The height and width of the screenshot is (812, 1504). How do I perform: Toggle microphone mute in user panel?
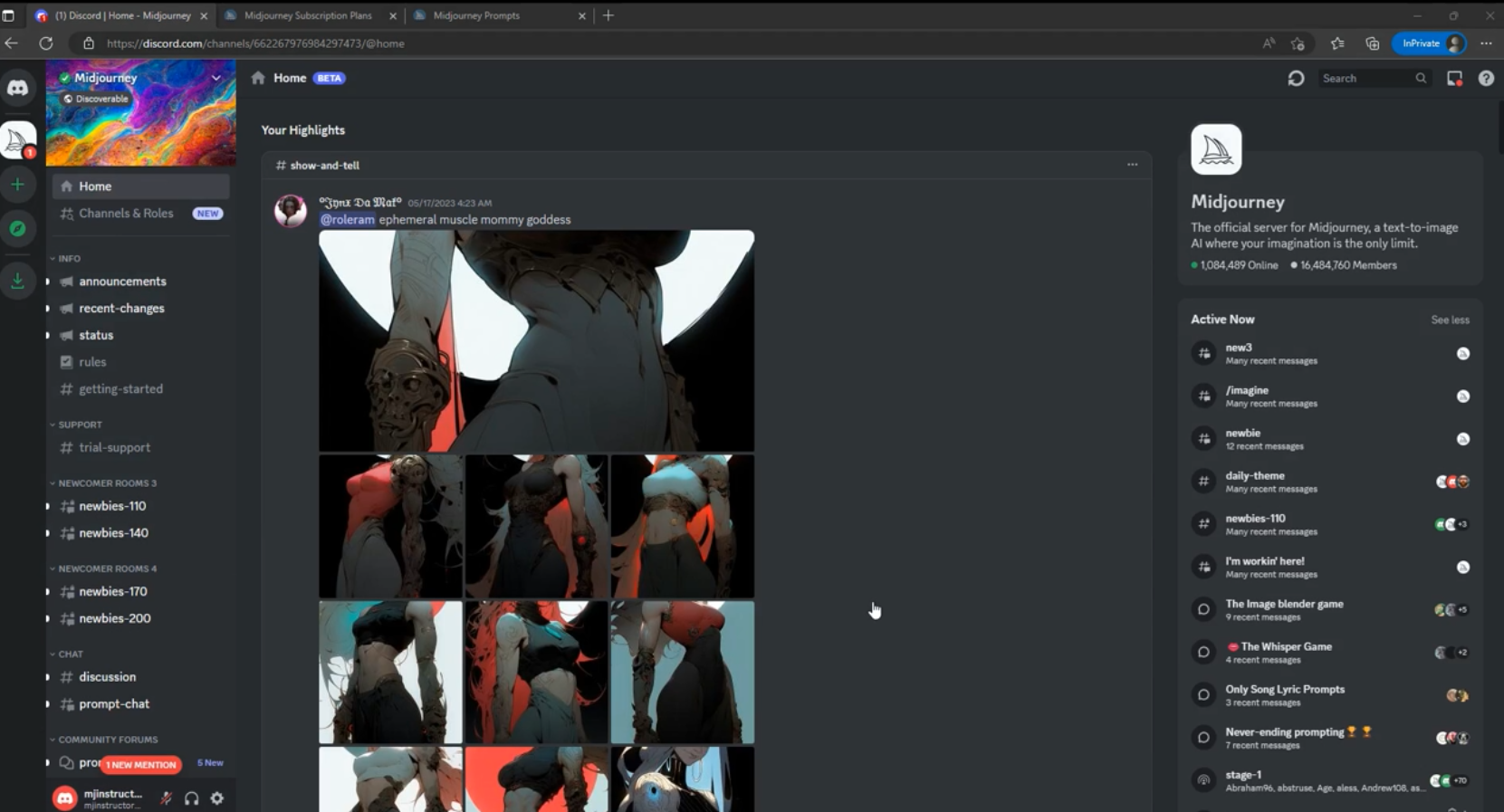(166, 798)
